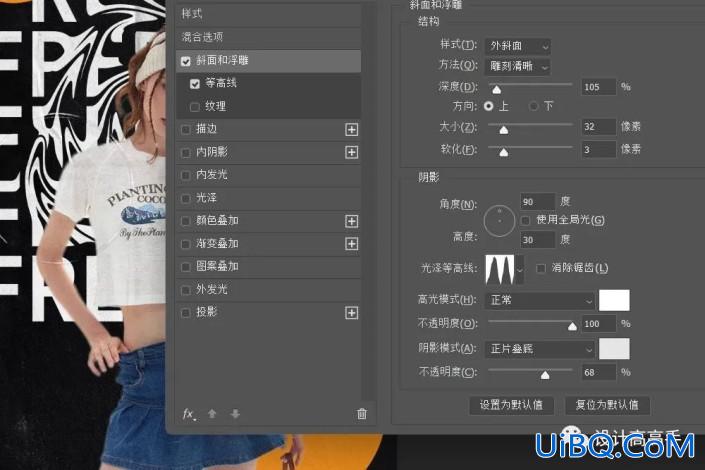Enable the 光泽 checkbox
Viewport: 705px width, 470px height.
tap(185, 198)
